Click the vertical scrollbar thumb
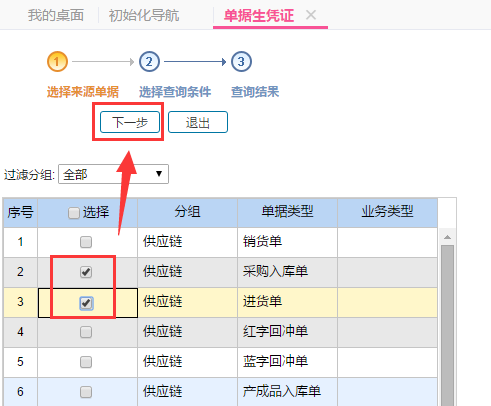The width and height of the screenshot is (491, 406). point(447,325)
